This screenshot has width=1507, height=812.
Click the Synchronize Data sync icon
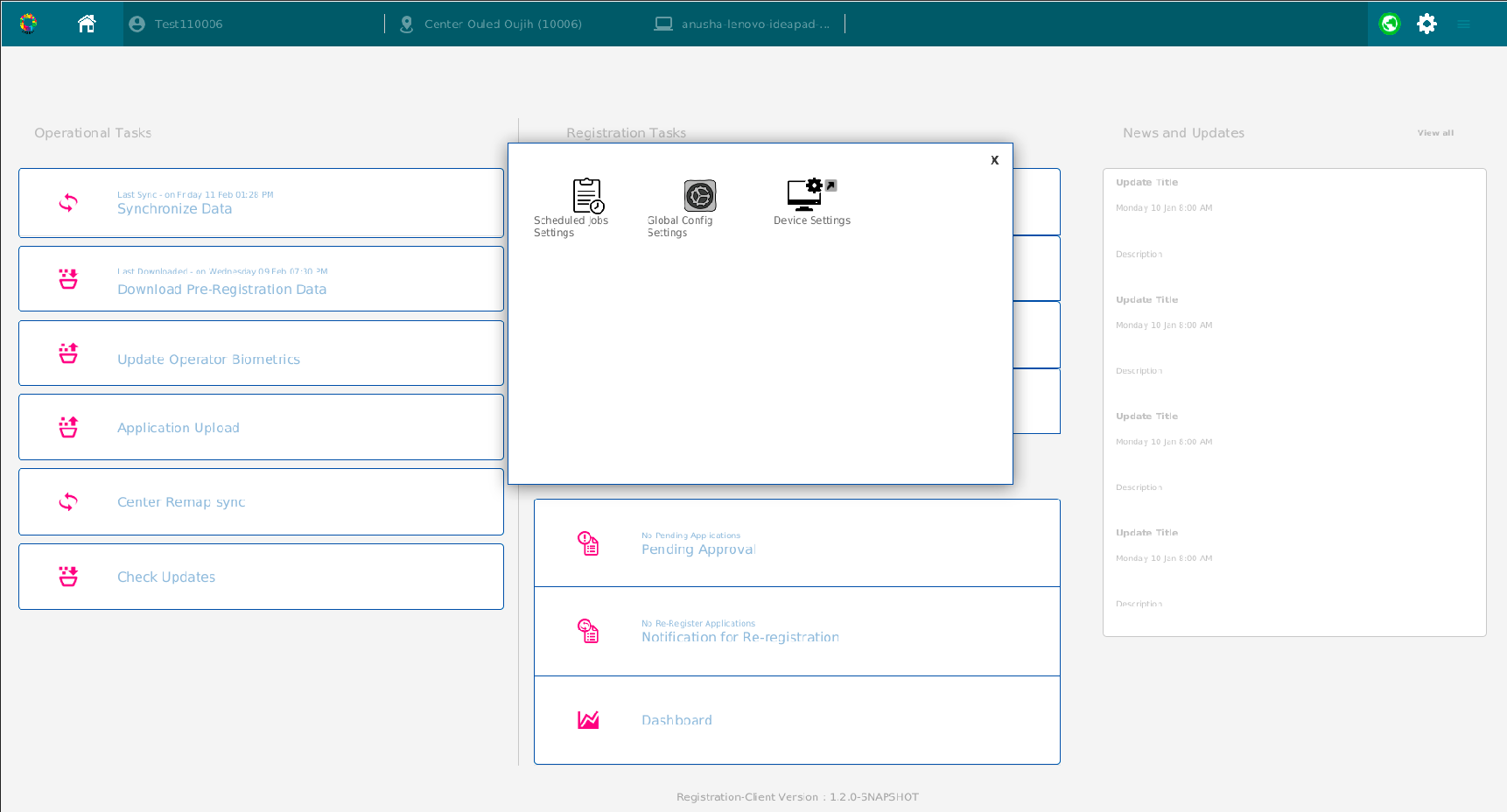coord(68,203)
